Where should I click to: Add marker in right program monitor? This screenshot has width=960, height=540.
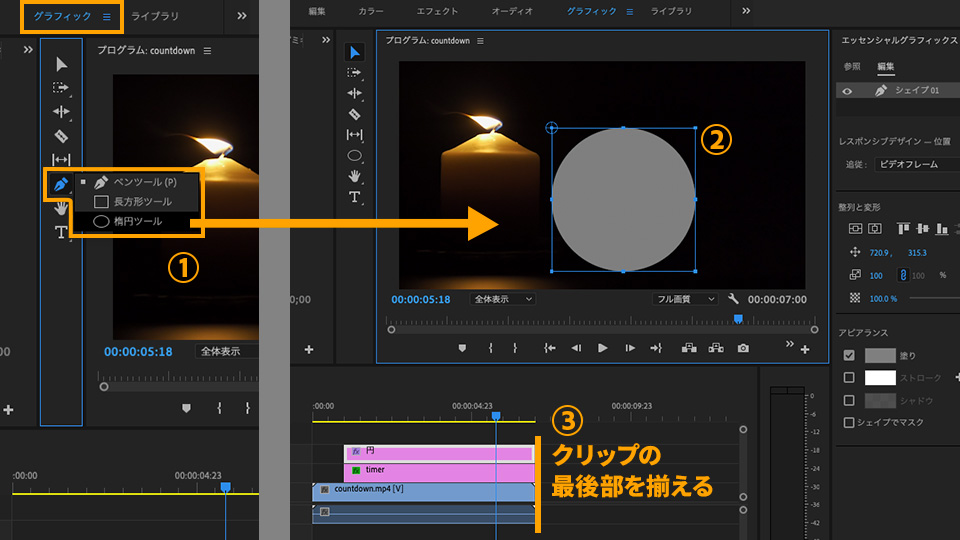462,348
